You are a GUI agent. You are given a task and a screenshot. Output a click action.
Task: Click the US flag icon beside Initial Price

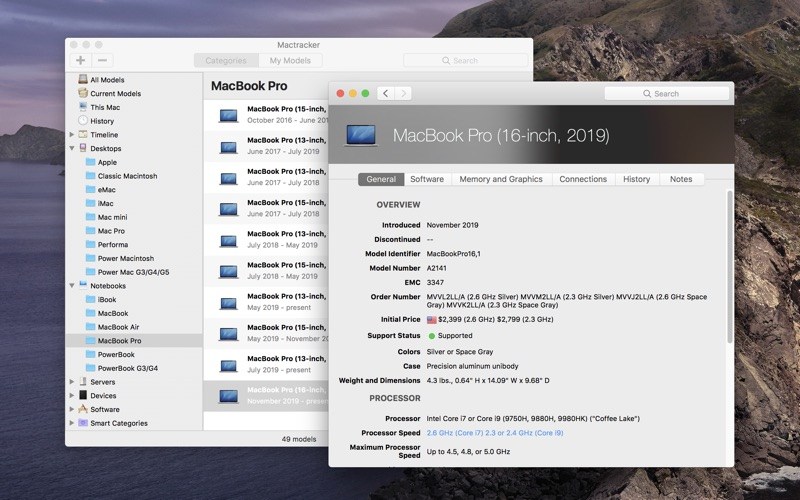[x=432, y=319]
